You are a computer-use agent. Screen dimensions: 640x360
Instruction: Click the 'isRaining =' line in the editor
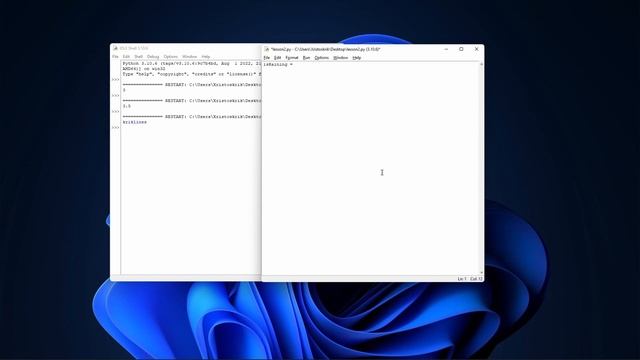pos(278,64)
